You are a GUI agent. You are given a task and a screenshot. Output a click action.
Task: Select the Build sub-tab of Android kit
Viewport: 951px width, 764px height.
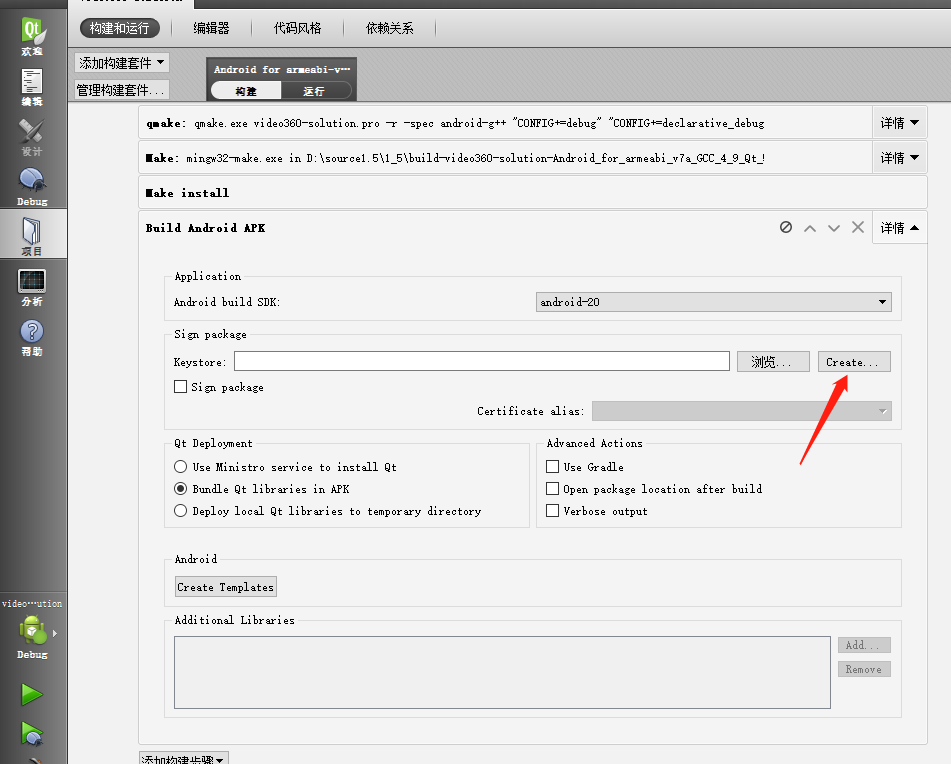coord(246,91)
